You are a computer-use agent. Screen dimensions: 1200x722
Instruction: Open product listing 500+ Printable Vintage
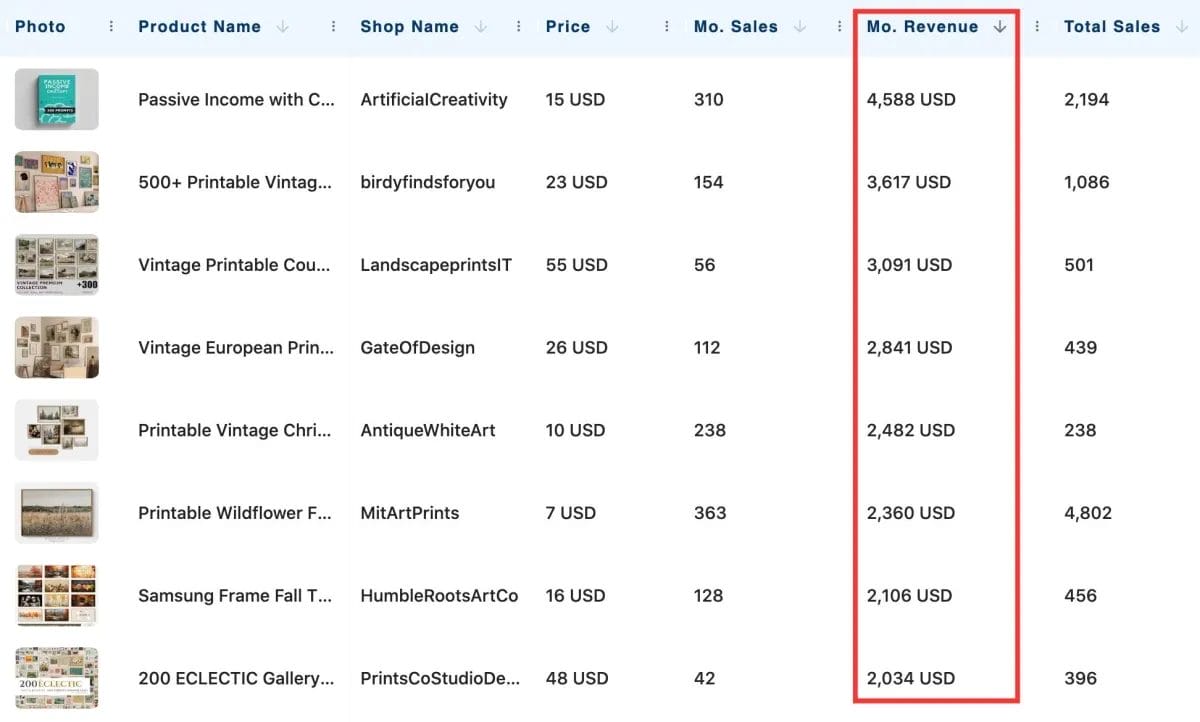pyautogui.click(x=237, y=182)
